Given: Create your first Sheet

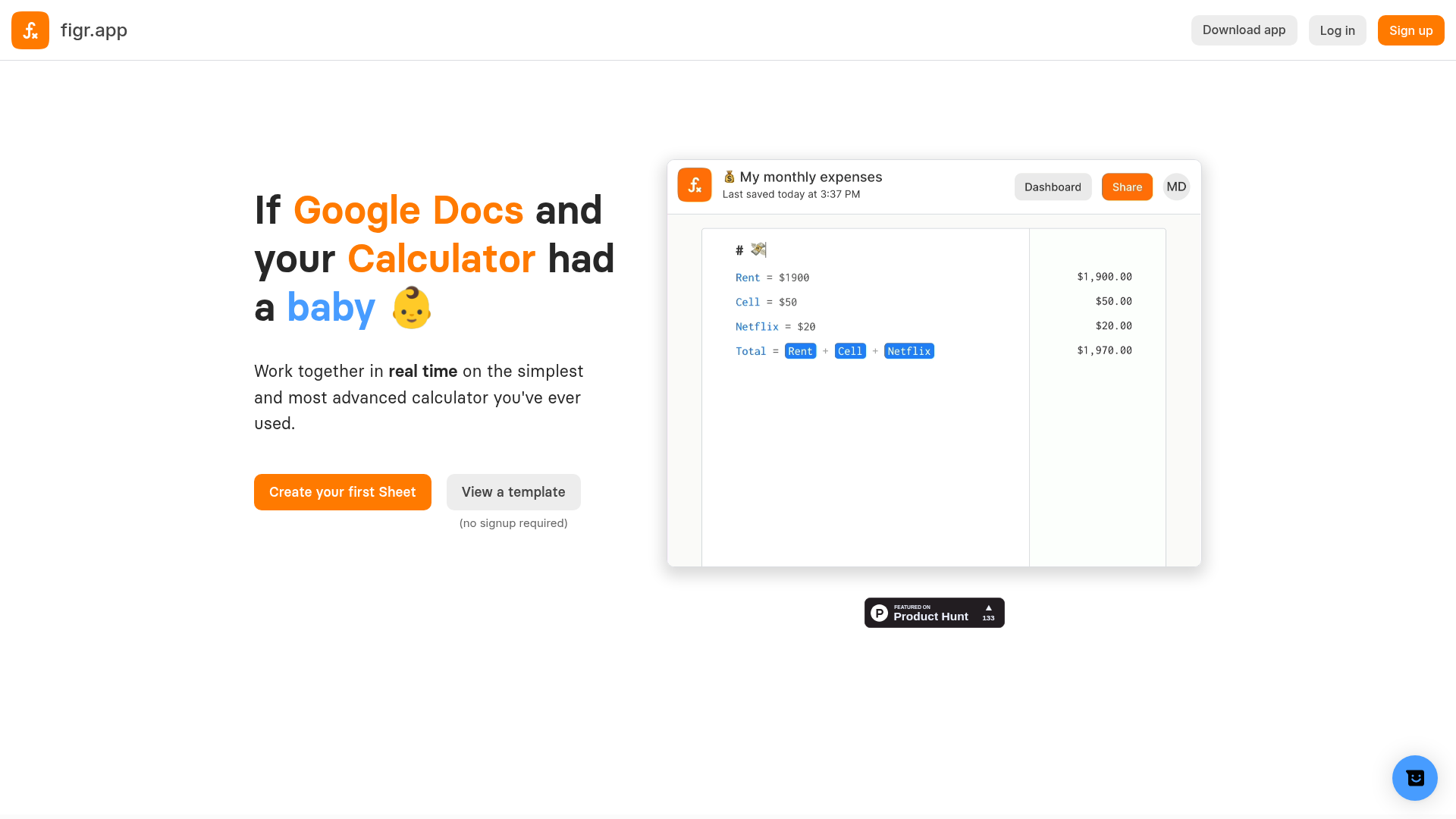Looking at the screenshot, I should point(342,492).
